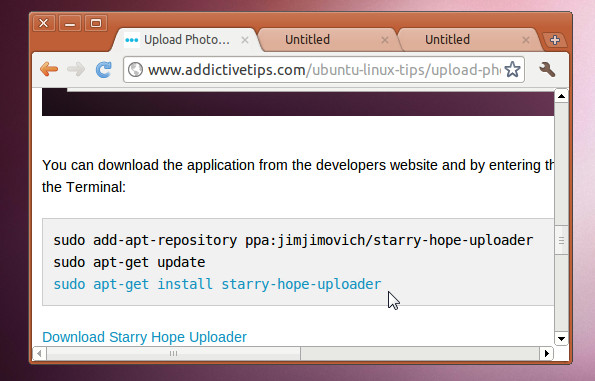
Task: Maximize the browser window
Action: tap(96, 23)
